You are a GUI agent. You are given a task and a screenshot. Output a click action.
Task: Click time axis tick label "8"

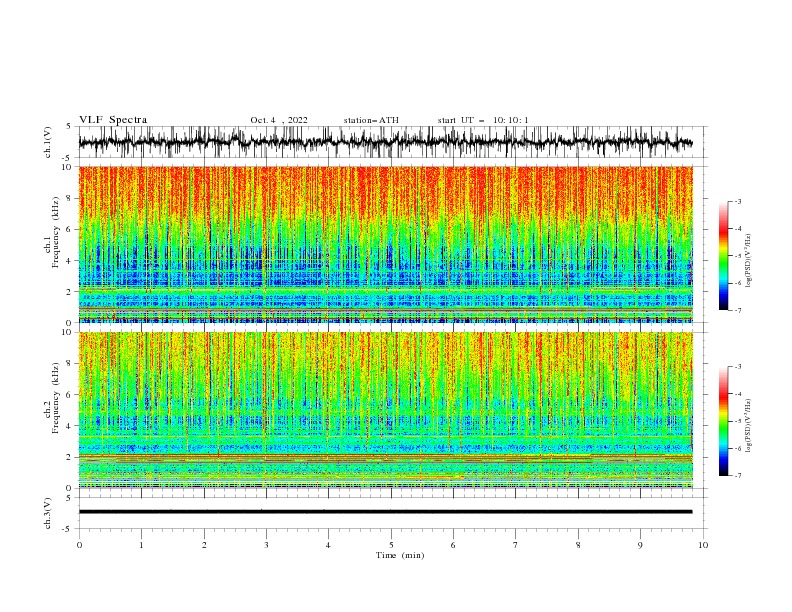tap(578, 545)
